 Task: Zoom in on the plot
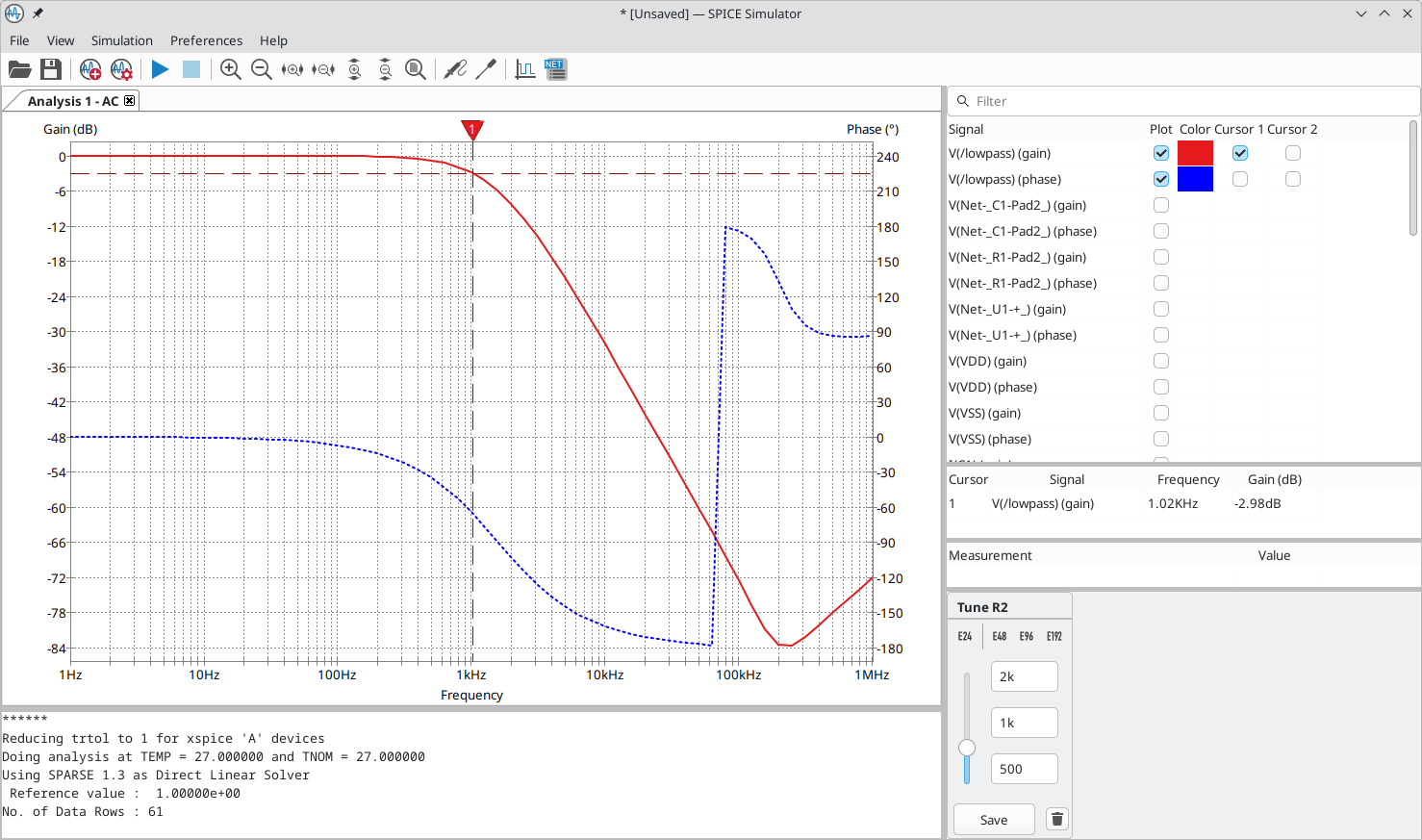tap(230, 69)
